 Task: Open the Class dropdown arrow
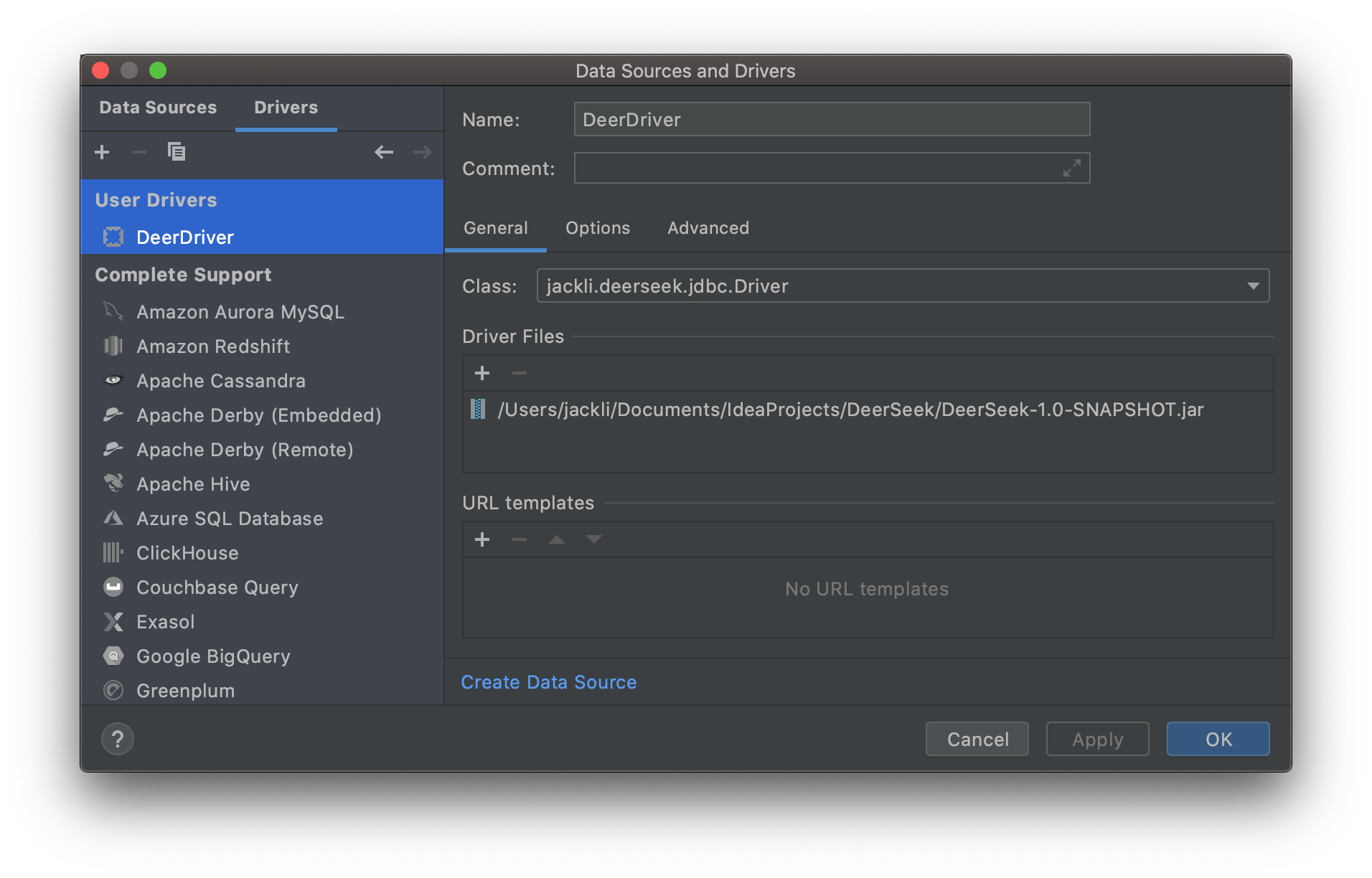pyautogui.click(x=1253, y=286)
